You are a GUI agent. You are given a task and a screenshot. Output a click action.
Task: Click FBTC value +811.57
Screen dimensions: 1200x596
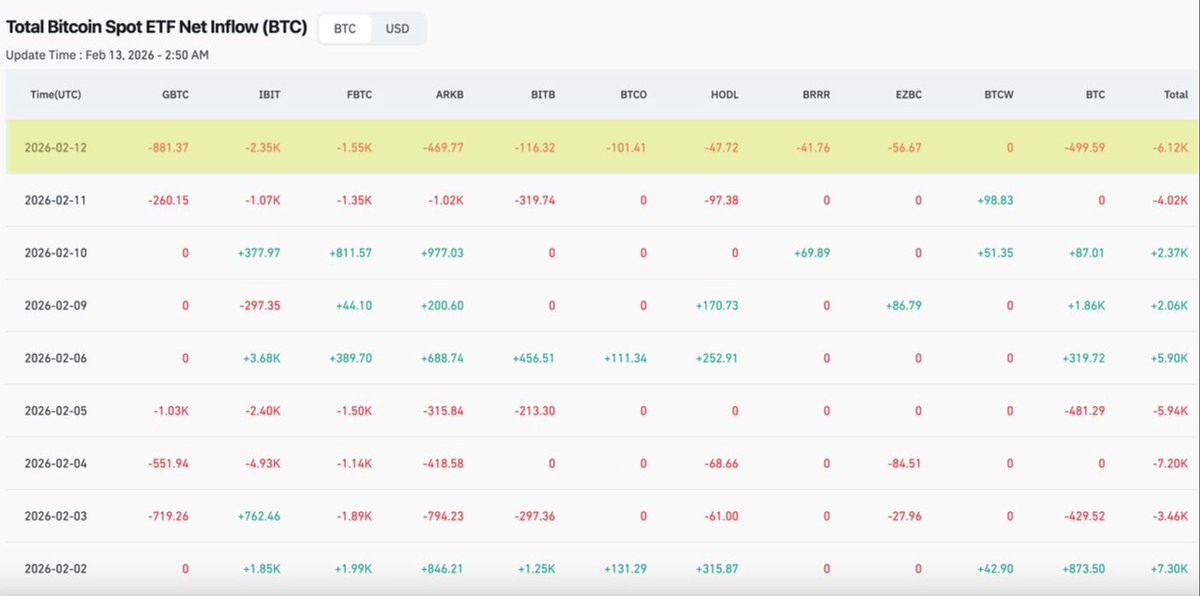click(x=350, y=253)
